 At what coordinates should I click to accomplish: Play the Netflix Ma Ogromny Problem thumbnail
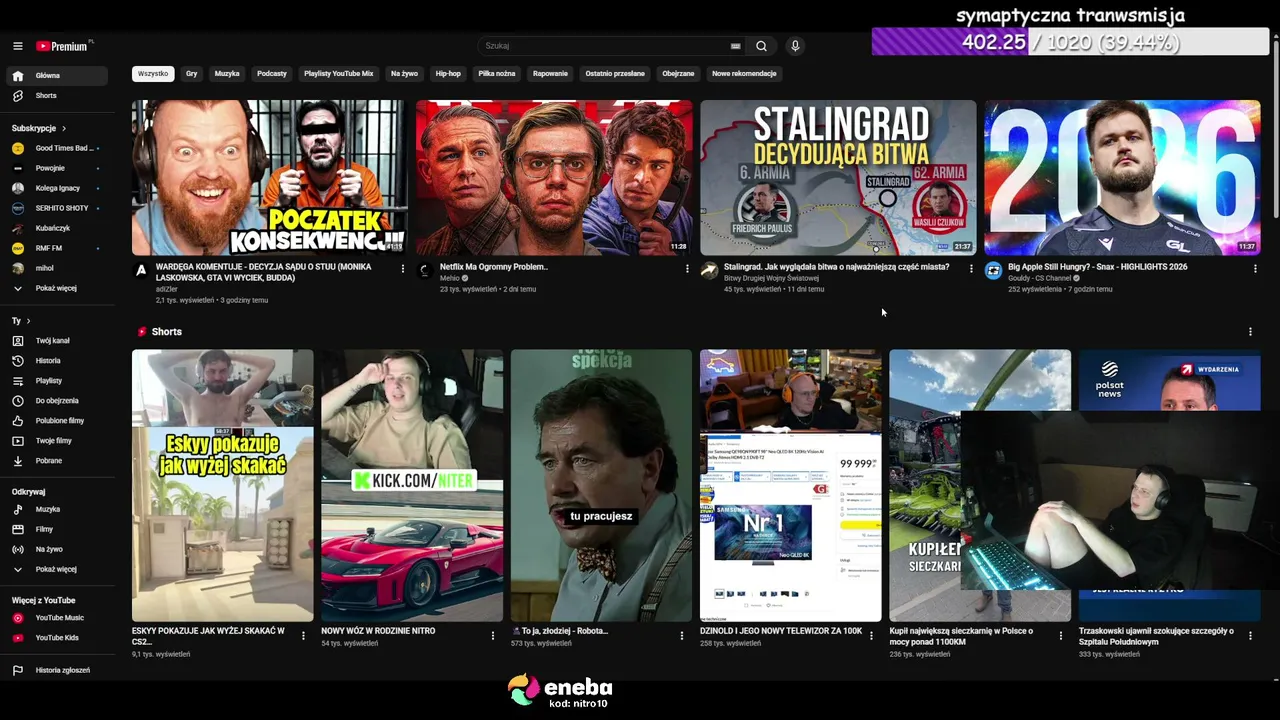pos(554,178)
